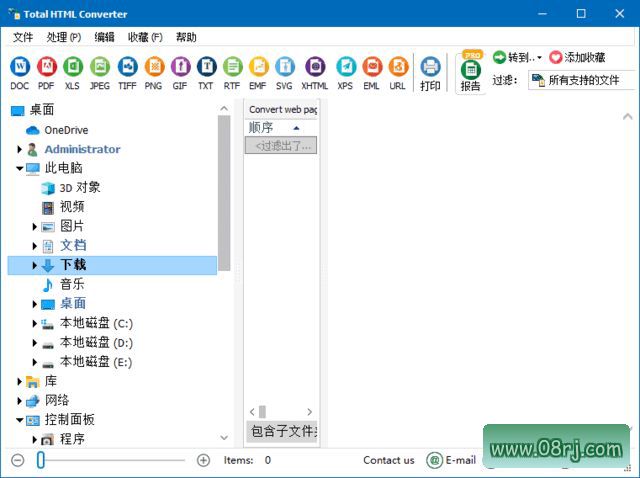Open the 收藏 (F) menu
The height and width of the screenshot is (478, 640).
(145, 38)
